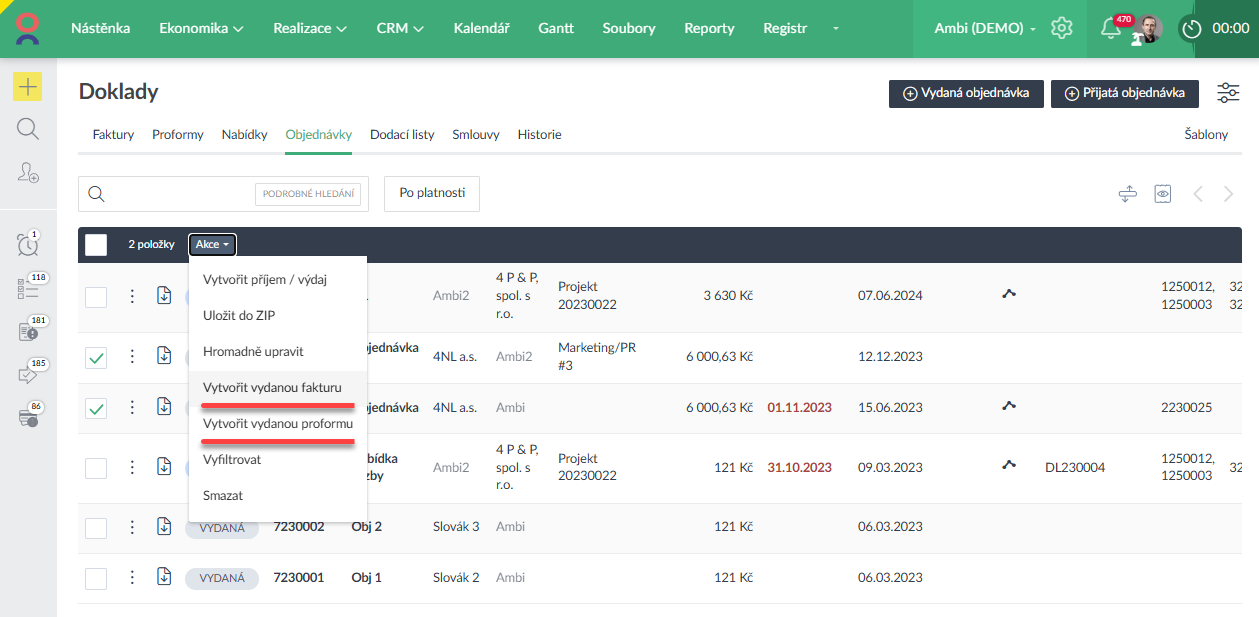The height and width of the screenshot is (617, 1259).
Task: Click the Po platnosti filter button
Action: pyautogui.click(x=432, y=193)
